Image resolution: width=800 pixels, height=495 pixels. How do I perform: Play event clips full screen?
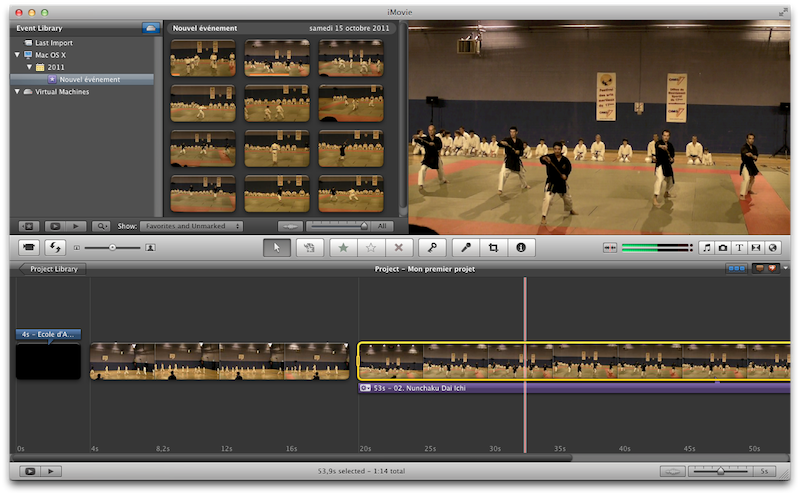[x=55, y=226]
